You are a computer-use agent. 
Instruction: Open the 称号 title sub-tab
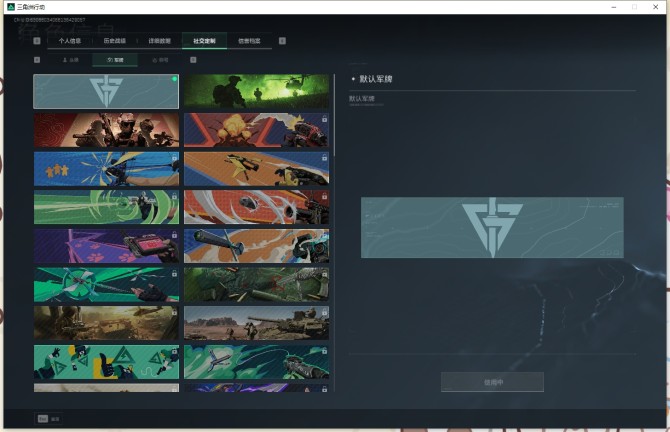click(161, 60)
